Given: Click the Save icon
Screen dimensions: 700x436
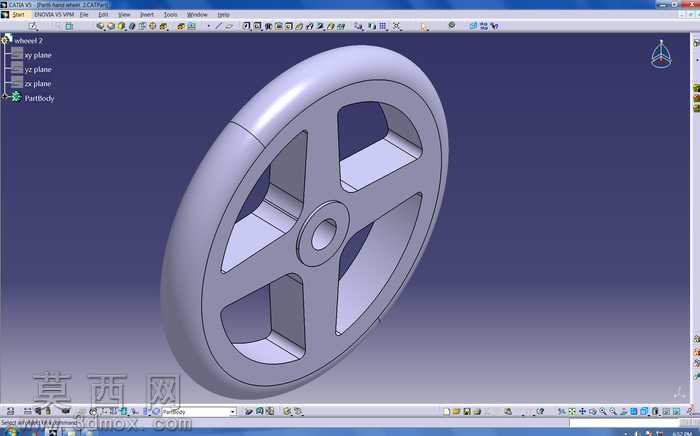Looking at the screenshot, I should 467,411.
